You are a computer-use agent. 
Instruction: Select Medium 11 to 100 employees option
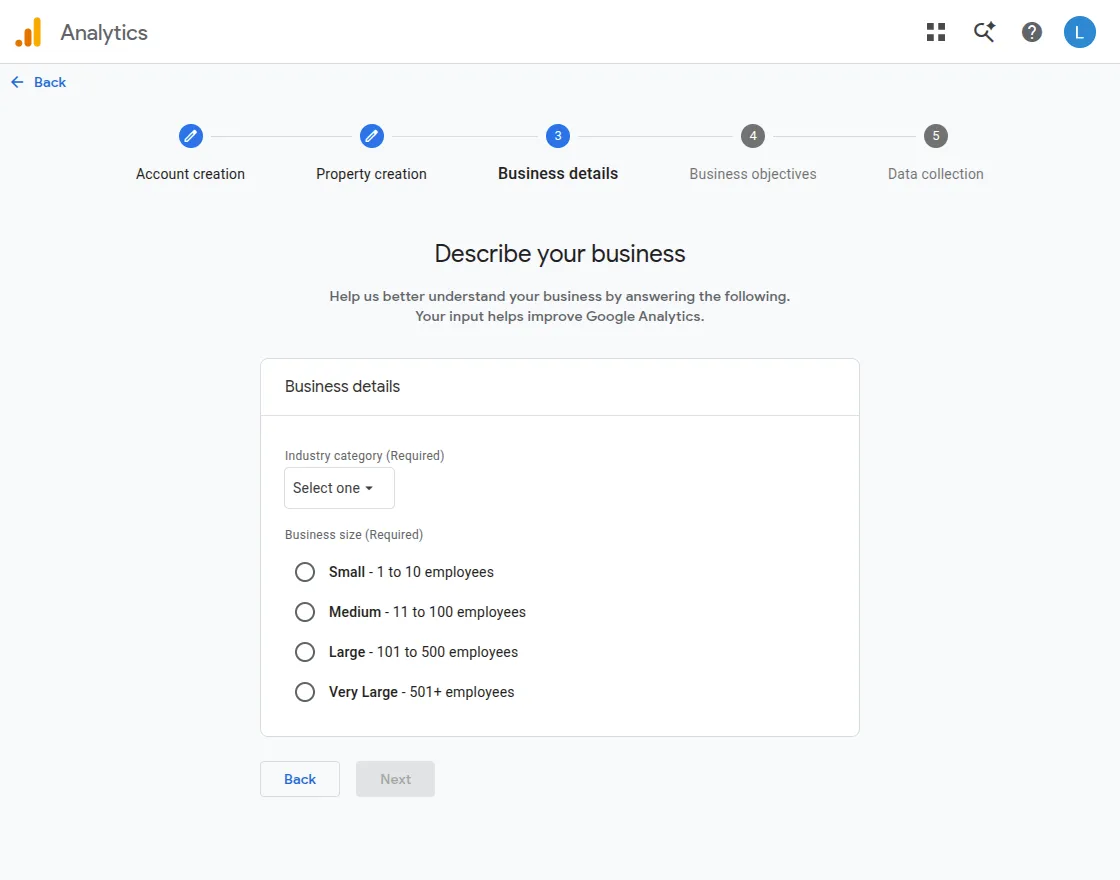(x=305, y=612)
